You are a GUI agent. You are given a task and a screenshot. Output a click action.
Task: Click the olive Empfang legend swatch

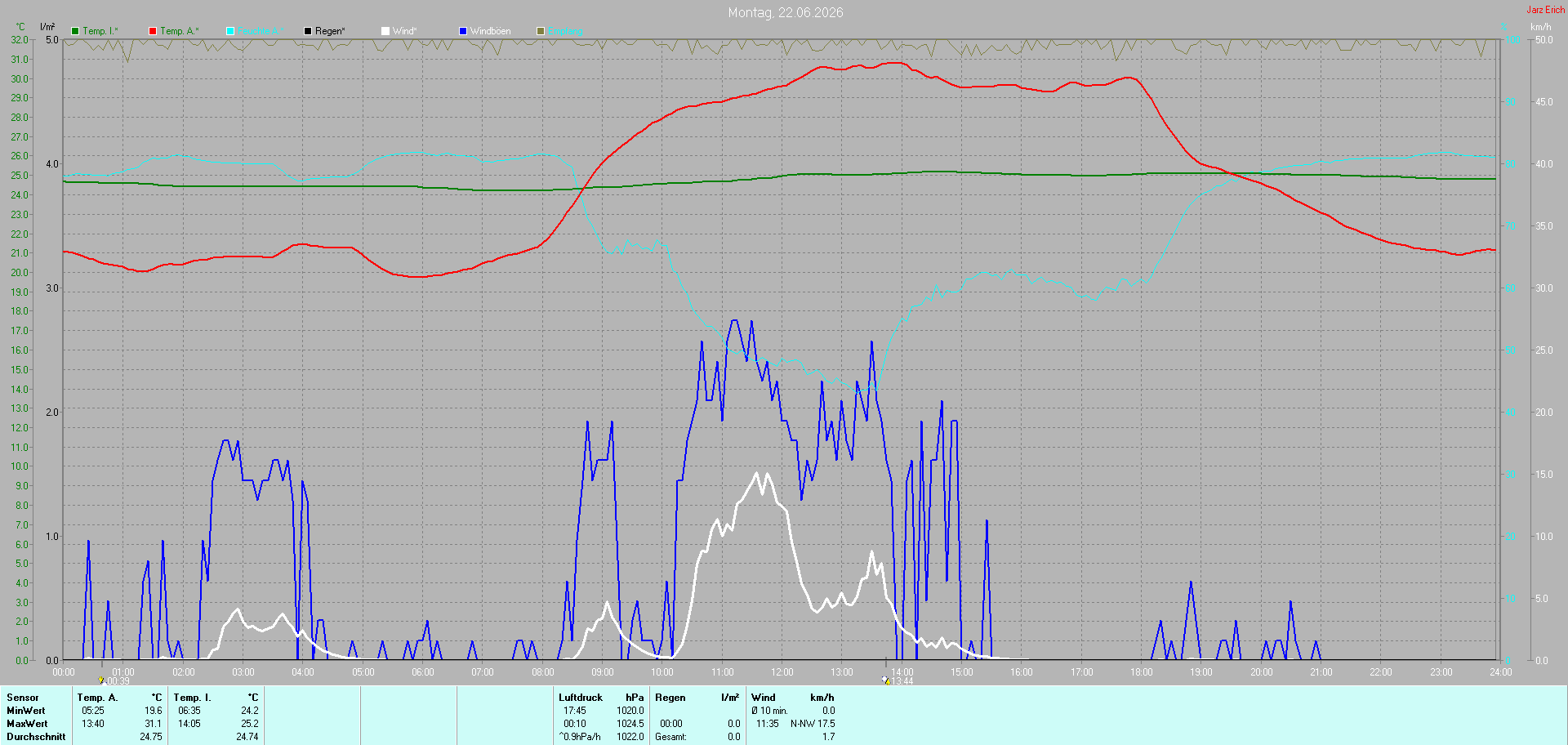pos(541,31)
